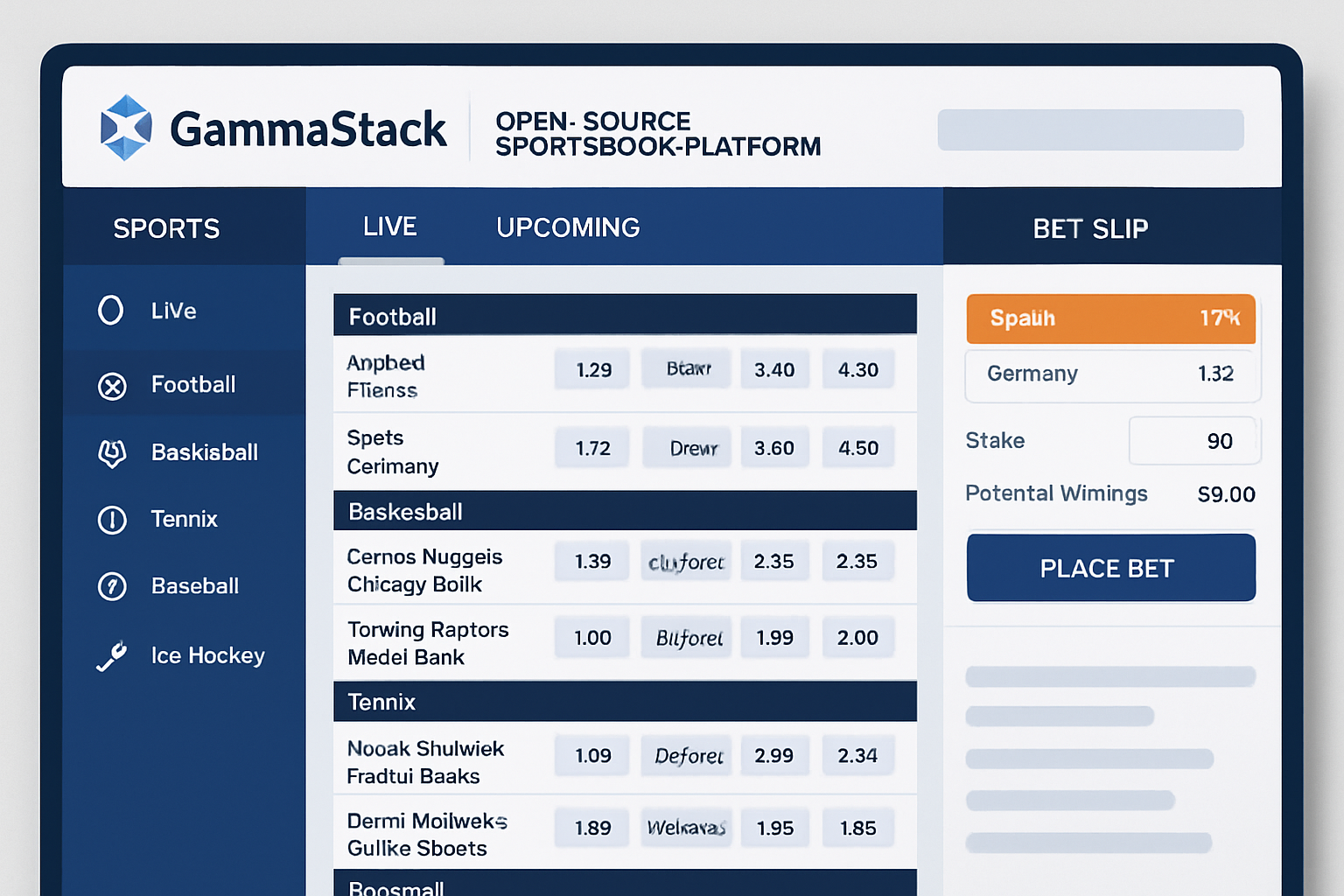Select the Live circle icon in sidebar
The width and height of the screenshot is (1344, 896).
pyautogui.click(x=111, y=310)
